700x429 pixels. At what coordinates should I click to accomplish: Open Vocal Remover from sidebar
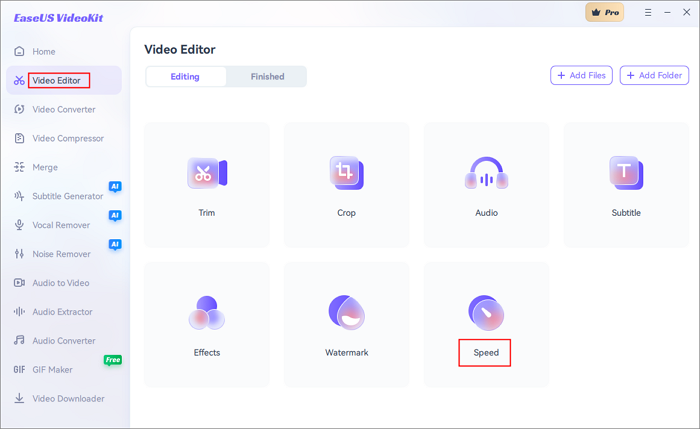coord(61,226)
